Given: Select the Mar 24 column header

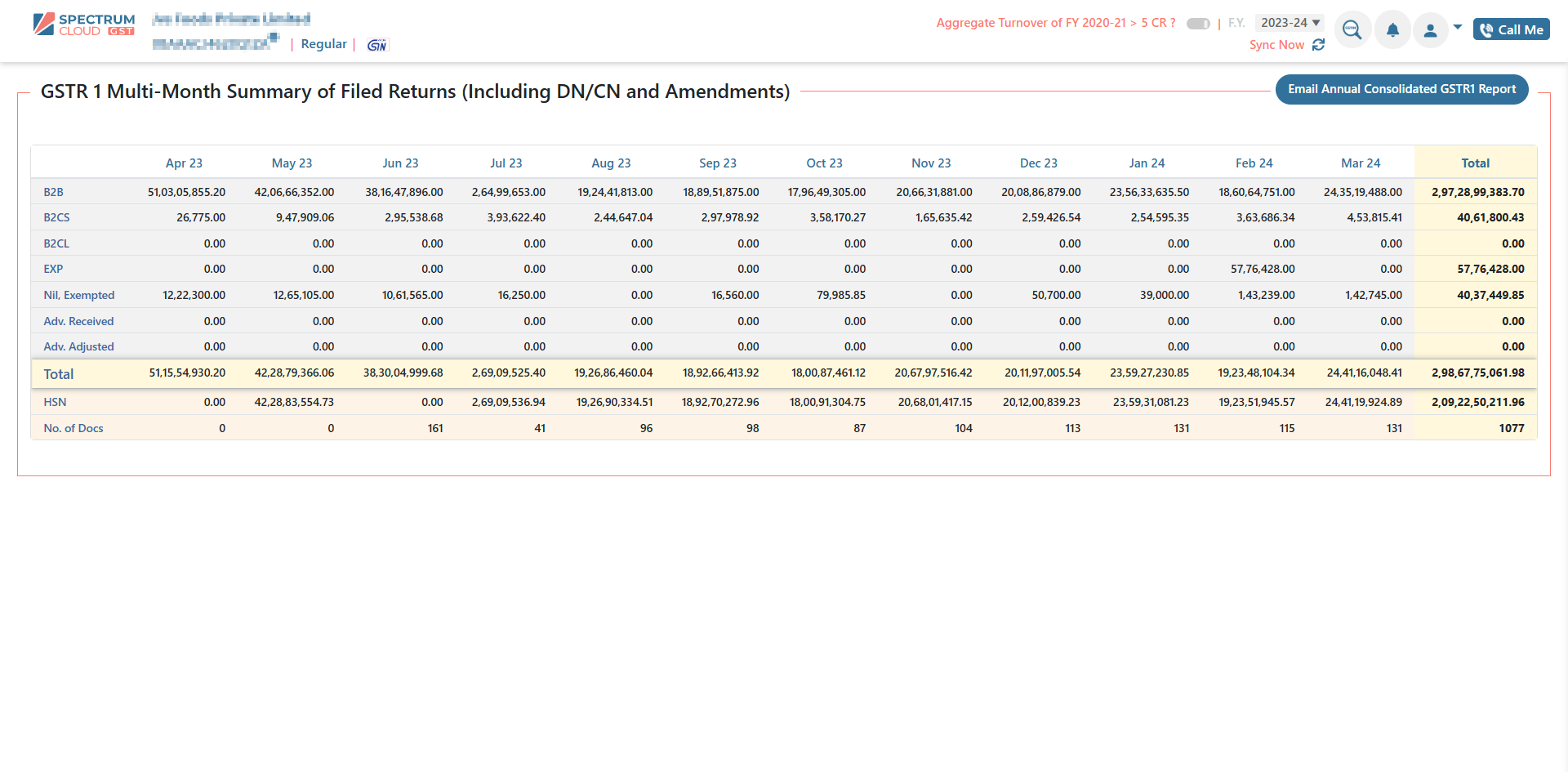Looking at the screenshot, I should click(x=1361, y=163).
